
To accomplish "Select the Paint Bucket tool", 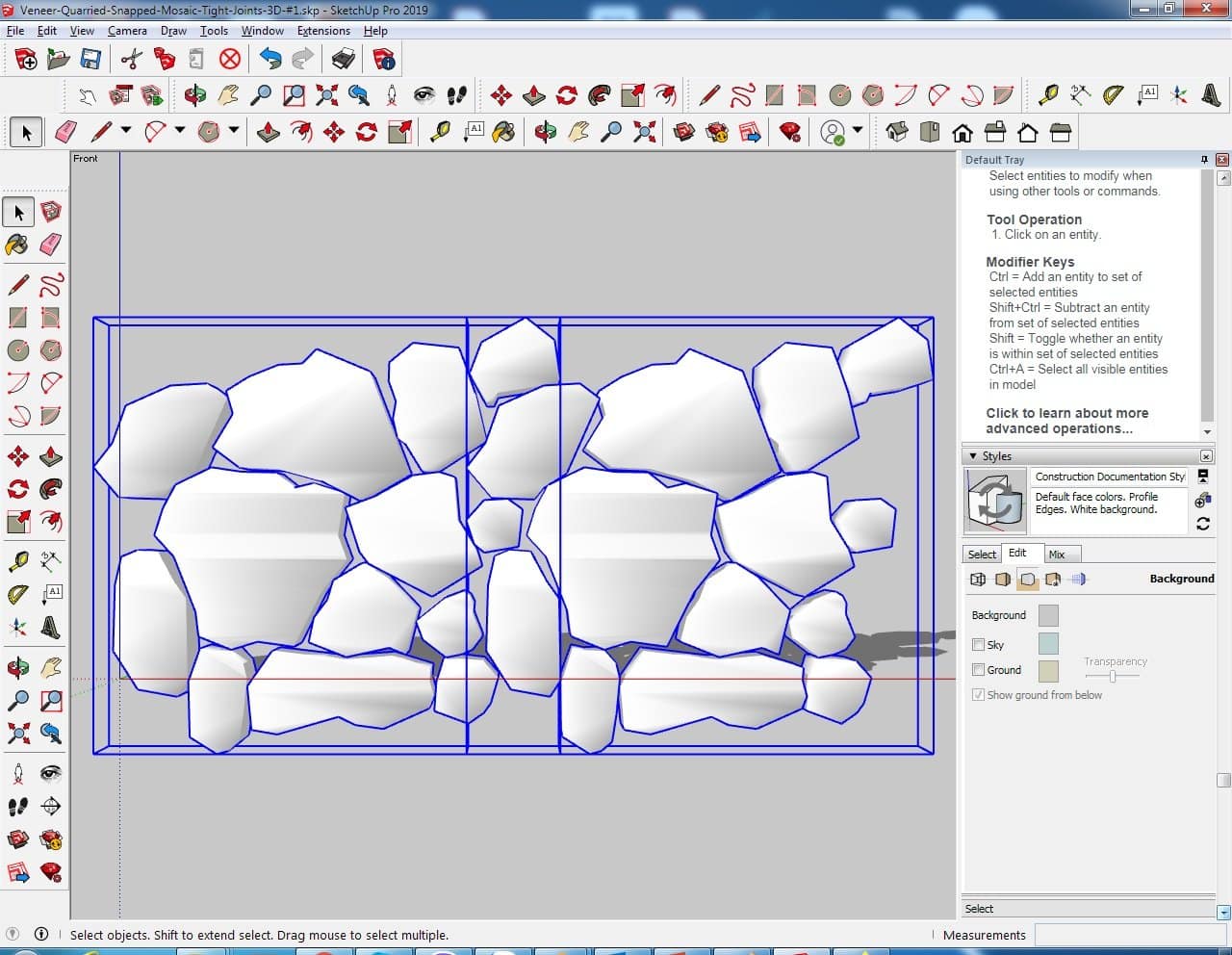I will click(17, 245).
